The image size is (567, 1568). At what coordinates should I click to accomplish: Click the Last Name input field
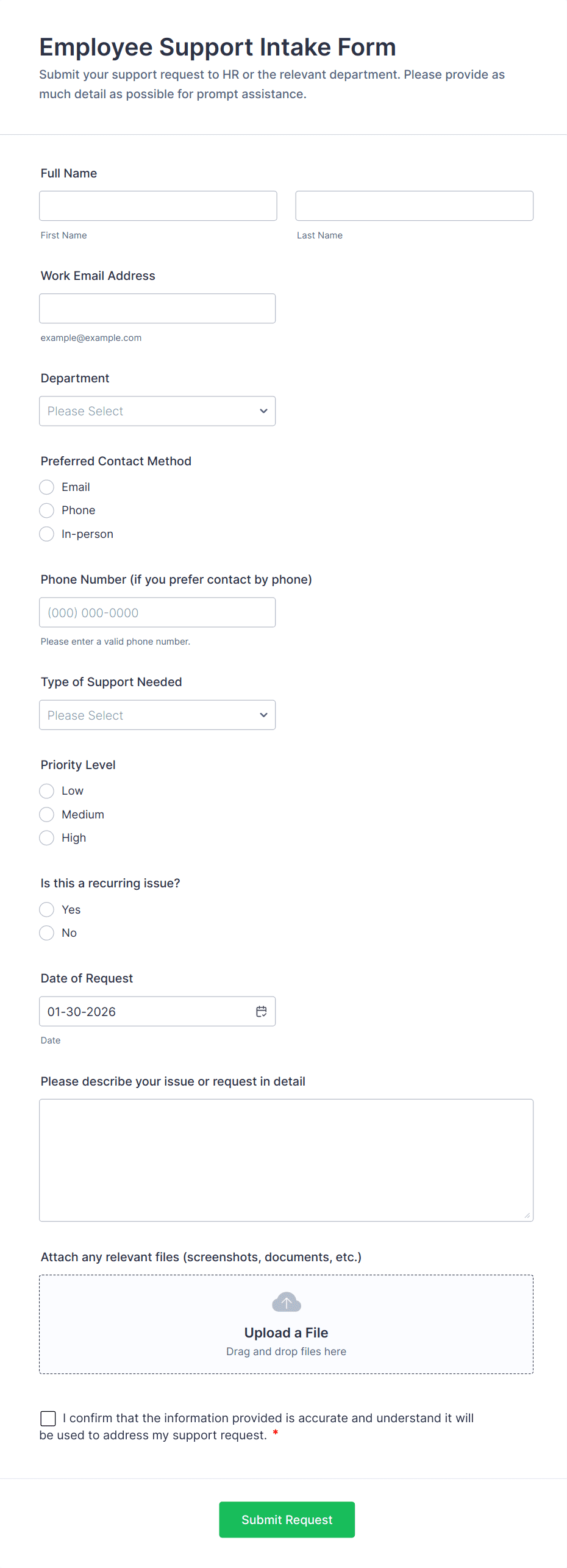pos(414,206)
